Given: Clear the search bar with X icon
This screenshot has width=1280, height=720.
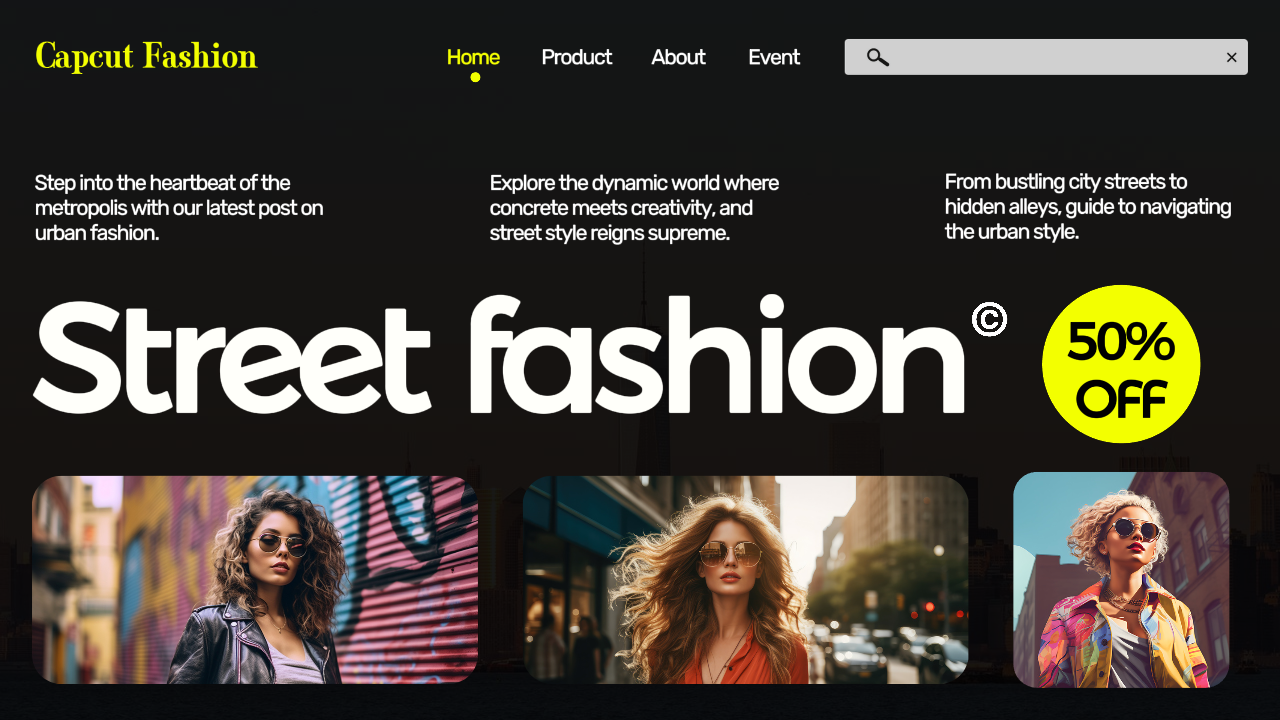Looking at the screenshot, I should [1231, 57].
